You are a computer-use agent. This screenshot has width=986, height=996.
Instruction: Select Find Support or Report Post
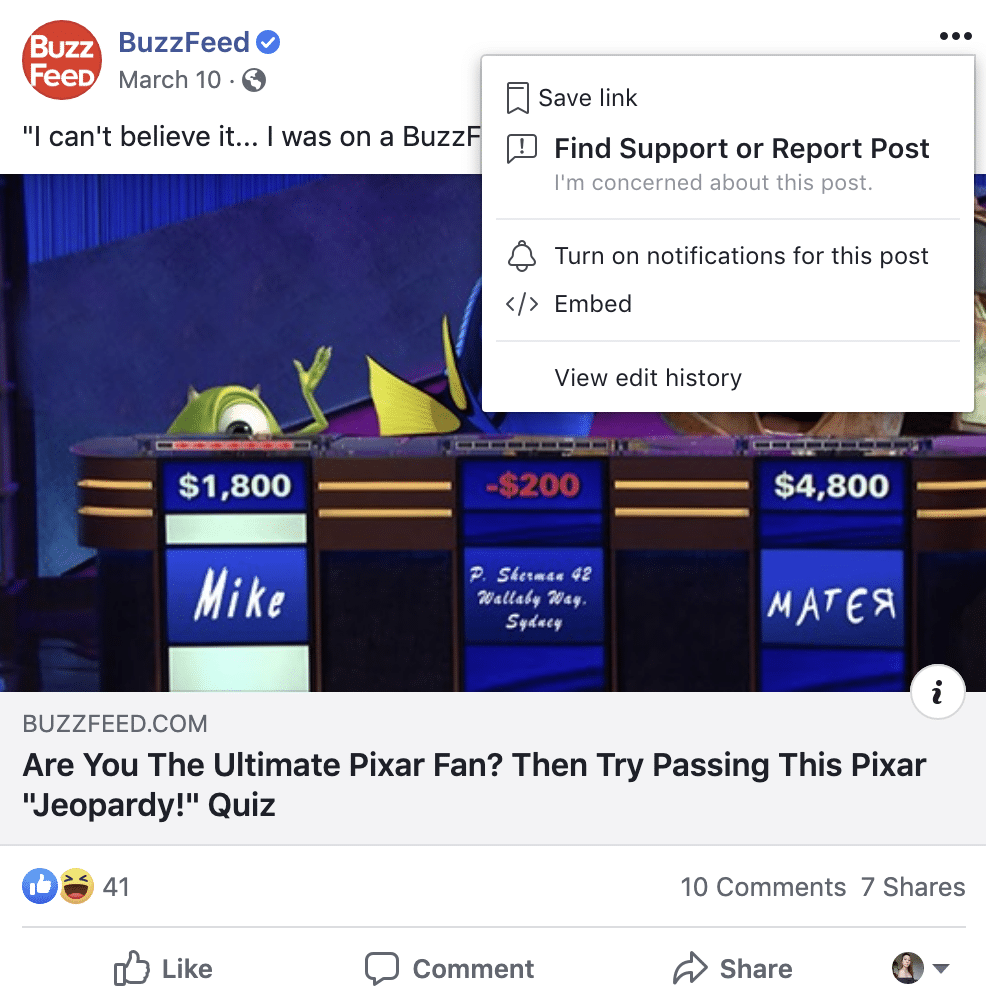727,165
